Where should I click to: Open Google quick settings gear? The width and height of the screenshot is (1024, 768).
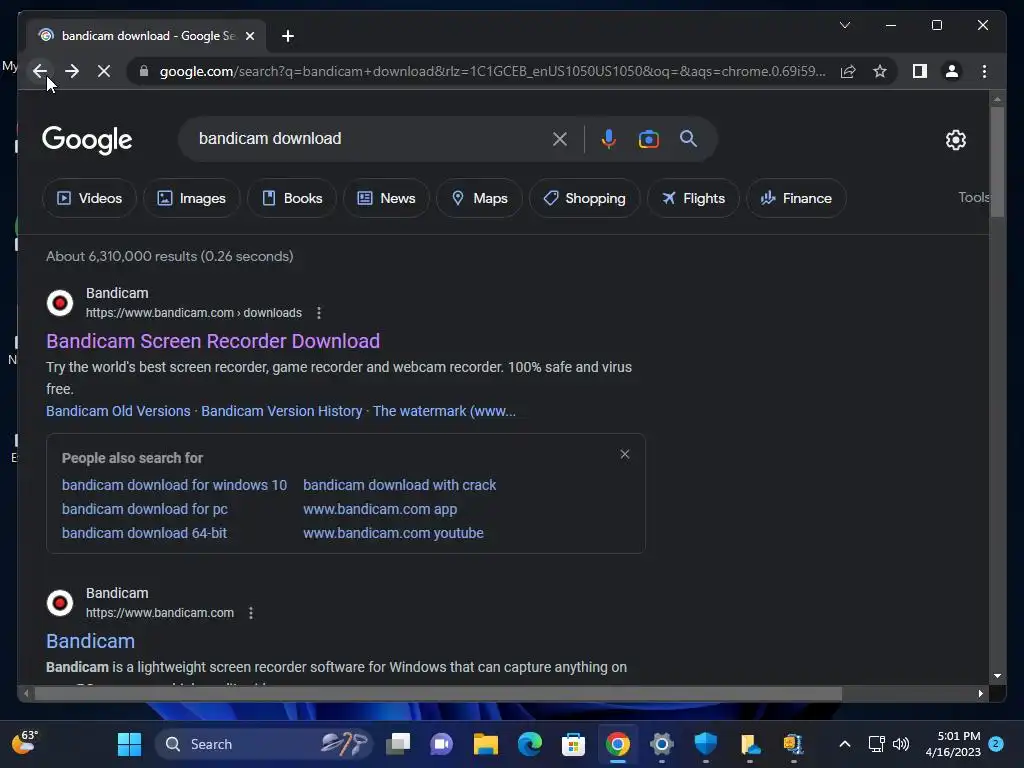point(955,139)
